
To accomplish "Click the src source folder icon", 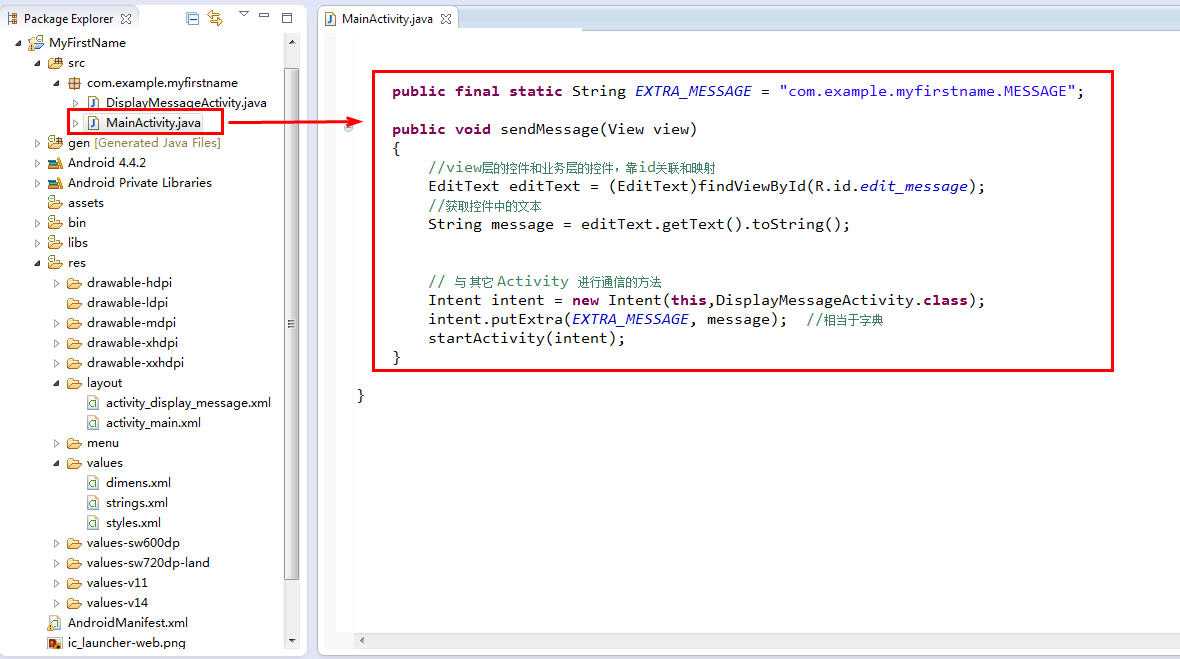I will pos(55,62).
